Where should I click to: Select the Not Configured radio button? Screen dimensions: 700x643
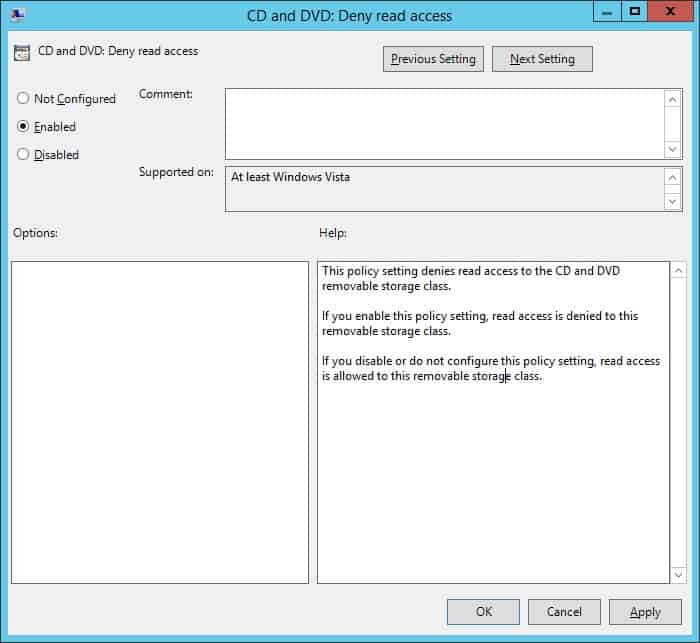[x=23, y=99]
